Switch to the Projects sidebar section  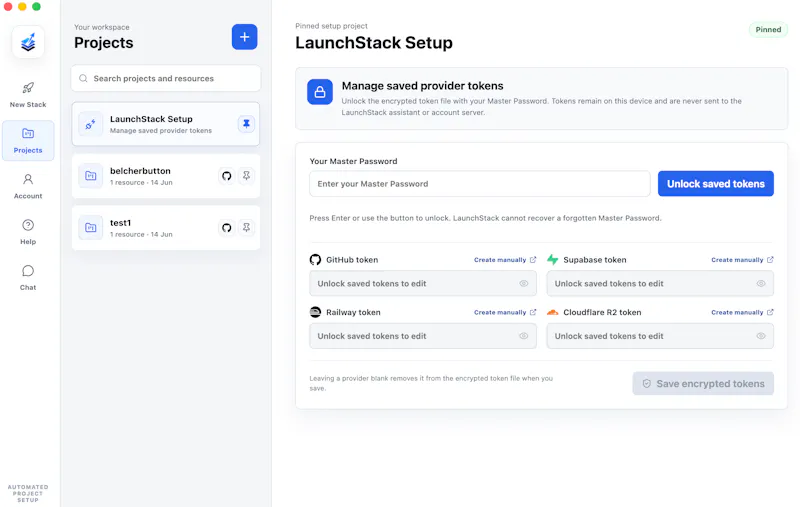[28, 141]
